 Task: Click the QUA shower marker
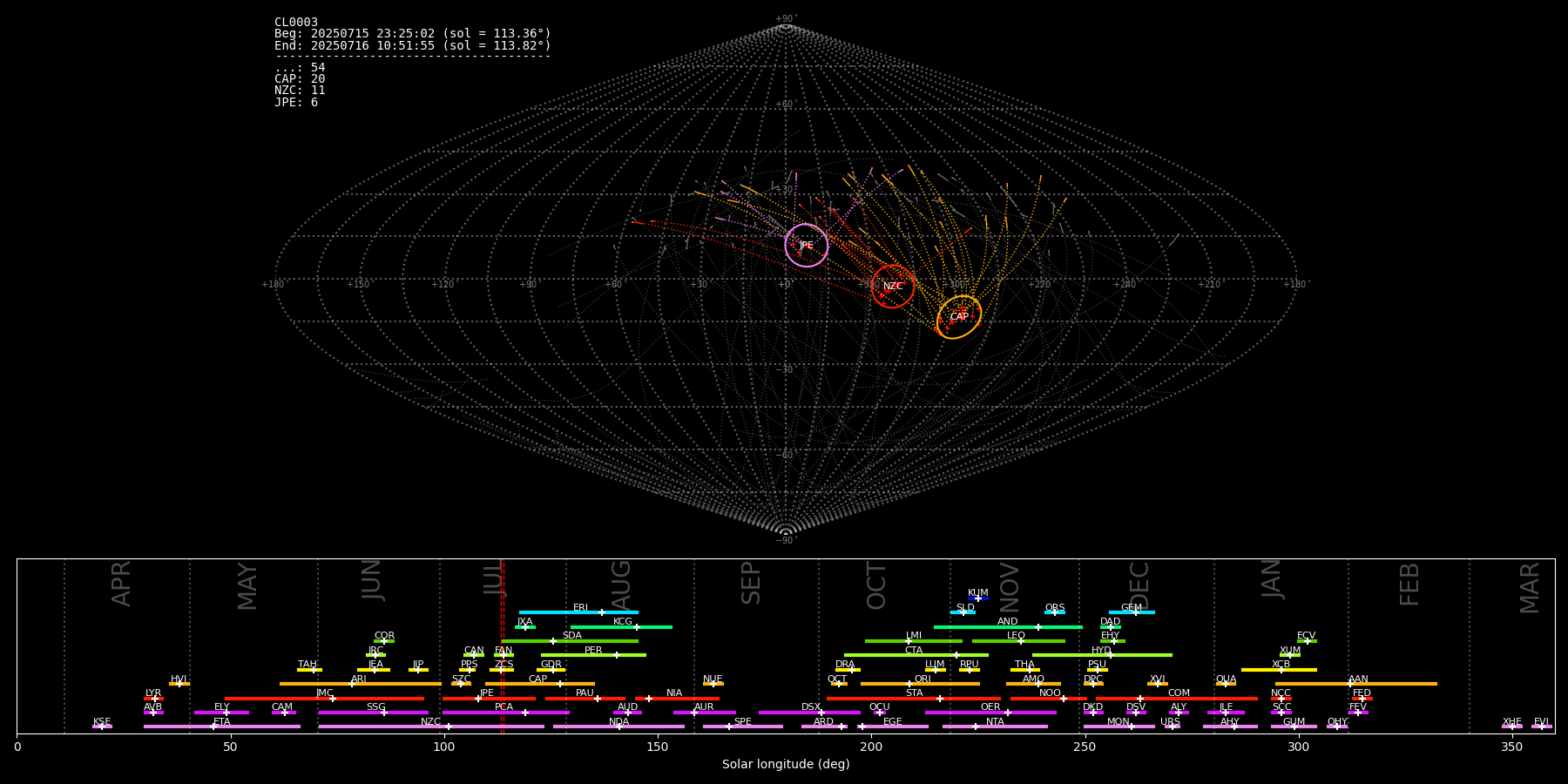tap(1226, 684)
